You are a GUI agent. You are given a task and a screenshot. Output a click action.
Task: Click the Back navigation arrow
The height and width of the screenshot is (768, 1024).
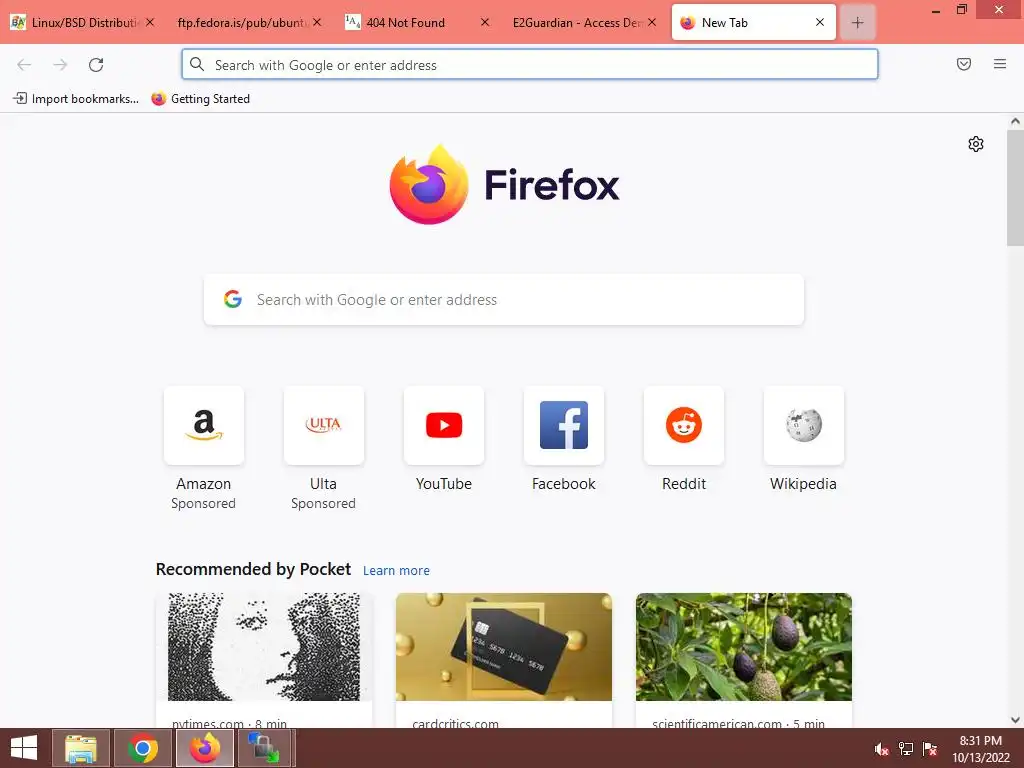[24, 65]
